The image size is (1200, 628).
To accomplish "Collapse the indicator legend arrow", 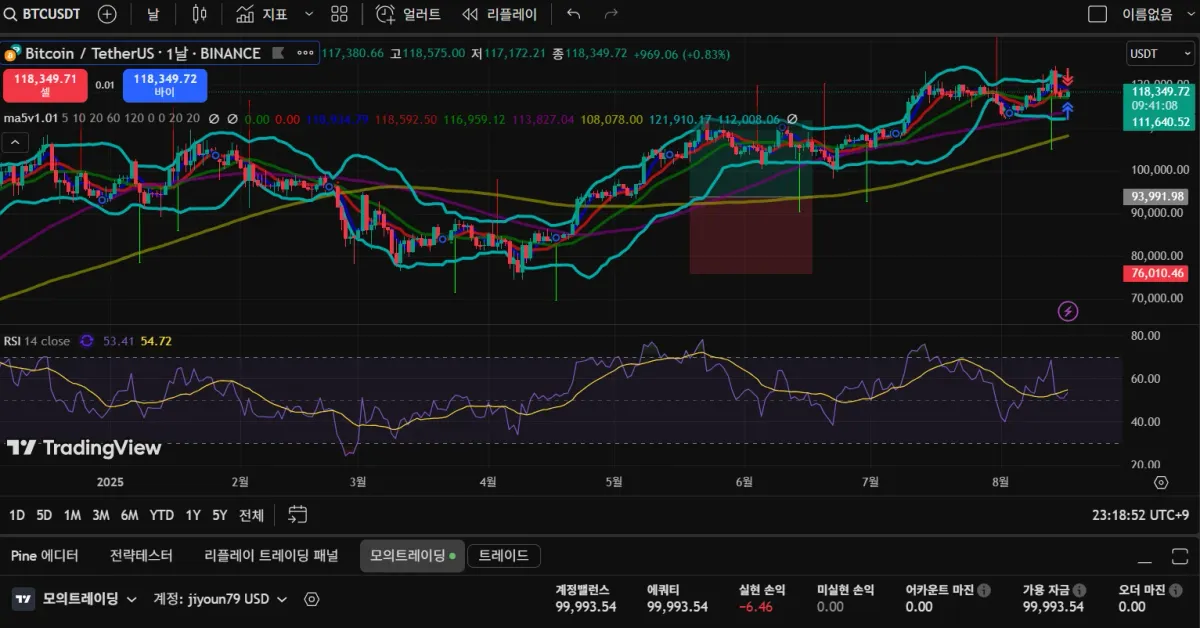I will pyautogui.click(x=15, y=142).
